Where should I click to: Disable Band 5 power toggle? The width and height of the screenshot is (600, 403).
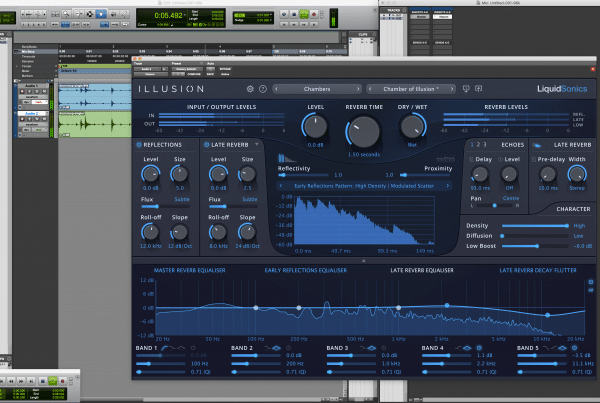(x=574, y=348)
